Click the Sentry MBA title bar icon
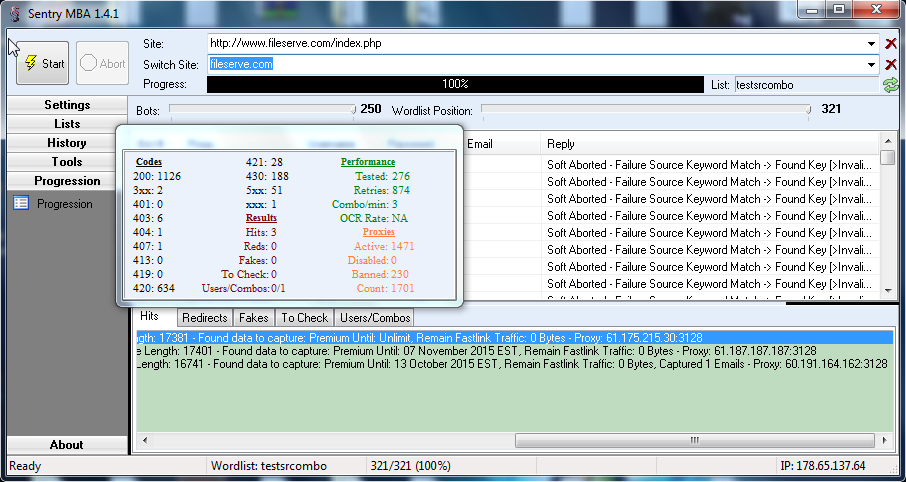The image size is (906, 482). pos(16,14)
